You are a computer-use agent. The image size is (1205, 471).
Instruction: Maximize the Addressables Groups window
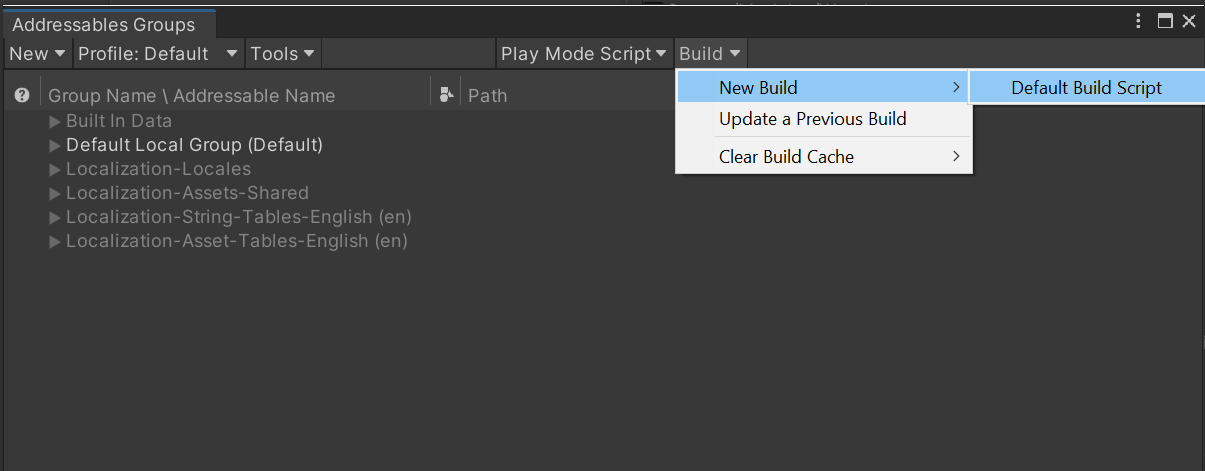pos(1165,21)
